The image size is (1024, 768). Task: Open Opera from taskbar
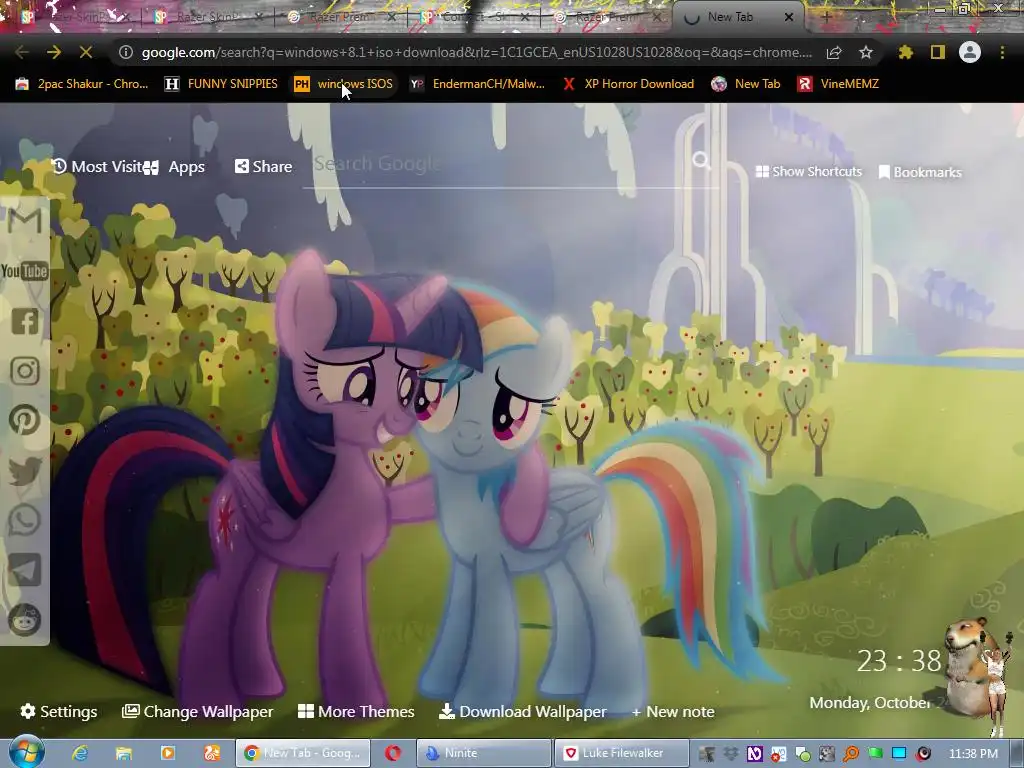coord(393,753)
